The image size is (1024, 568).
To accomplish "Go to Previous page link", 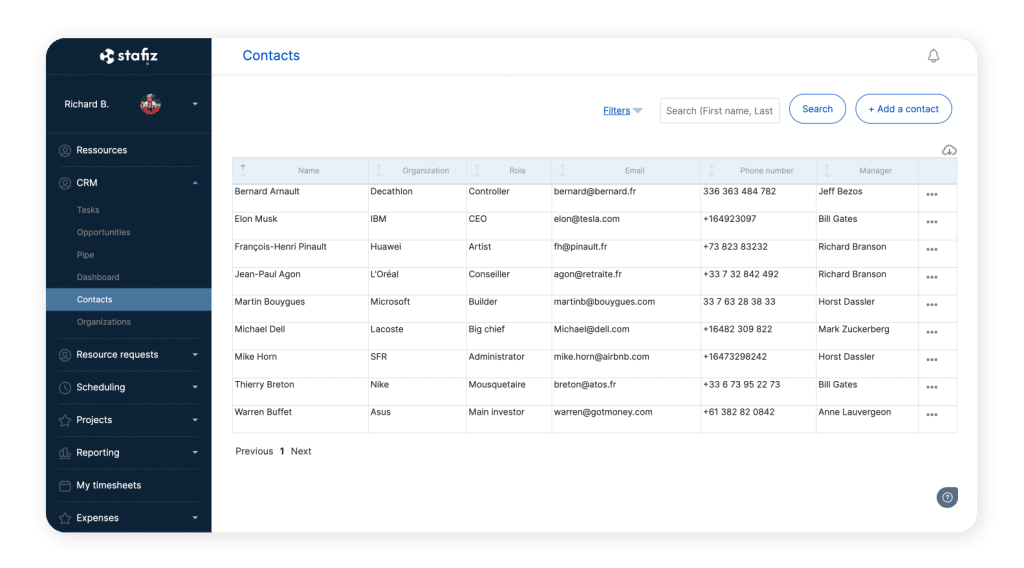I will click(254, 451).
